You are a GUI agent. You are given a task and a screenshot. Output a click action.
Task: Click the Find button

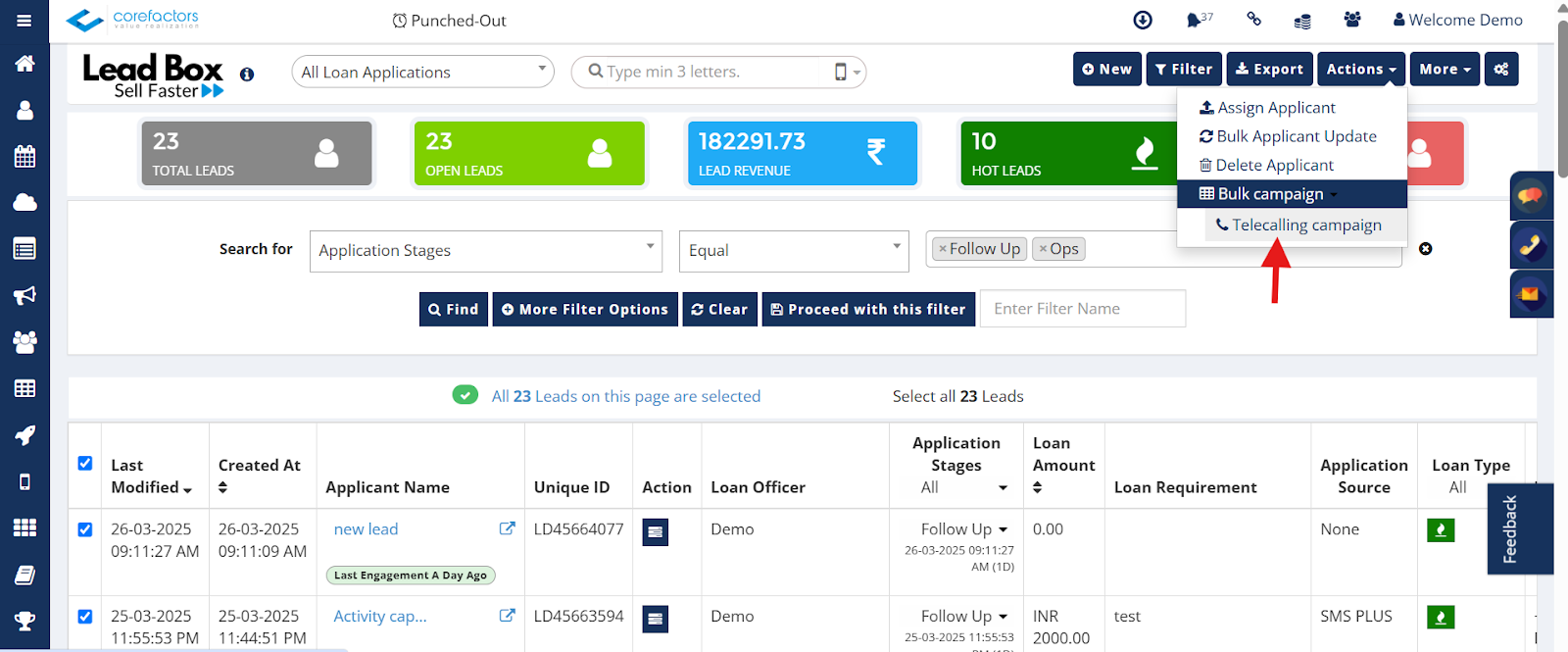pyautogui.click(x=454, y=309)
